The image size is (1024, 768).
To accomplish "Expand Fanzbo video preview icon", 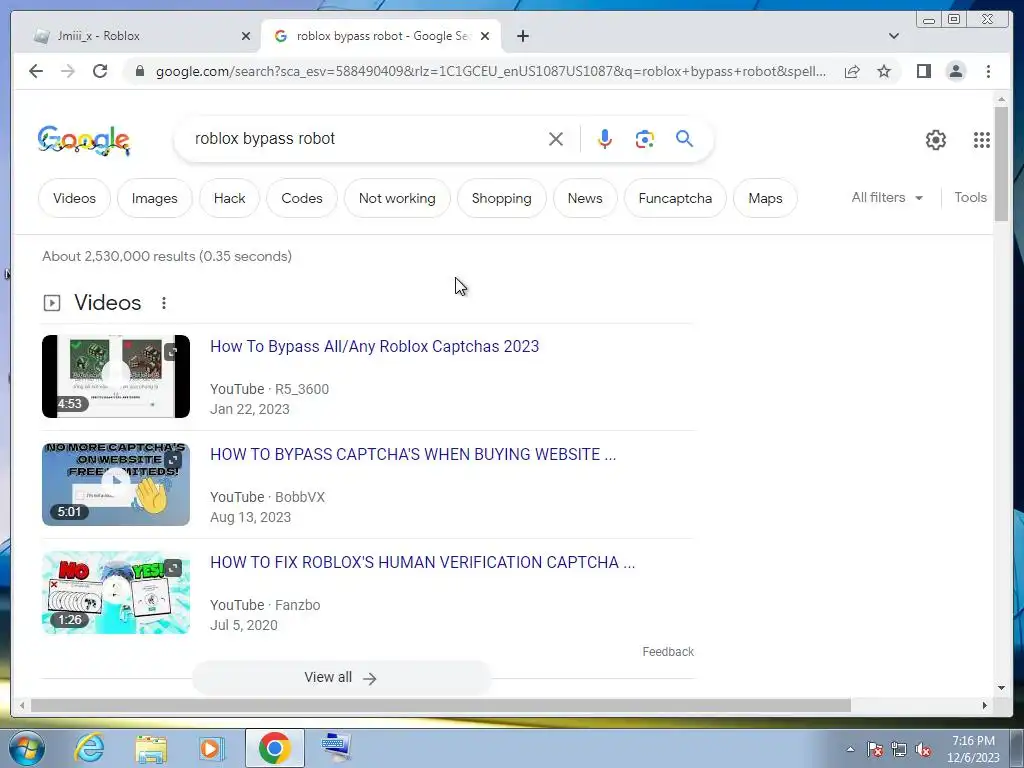I will tap(173, 568).
